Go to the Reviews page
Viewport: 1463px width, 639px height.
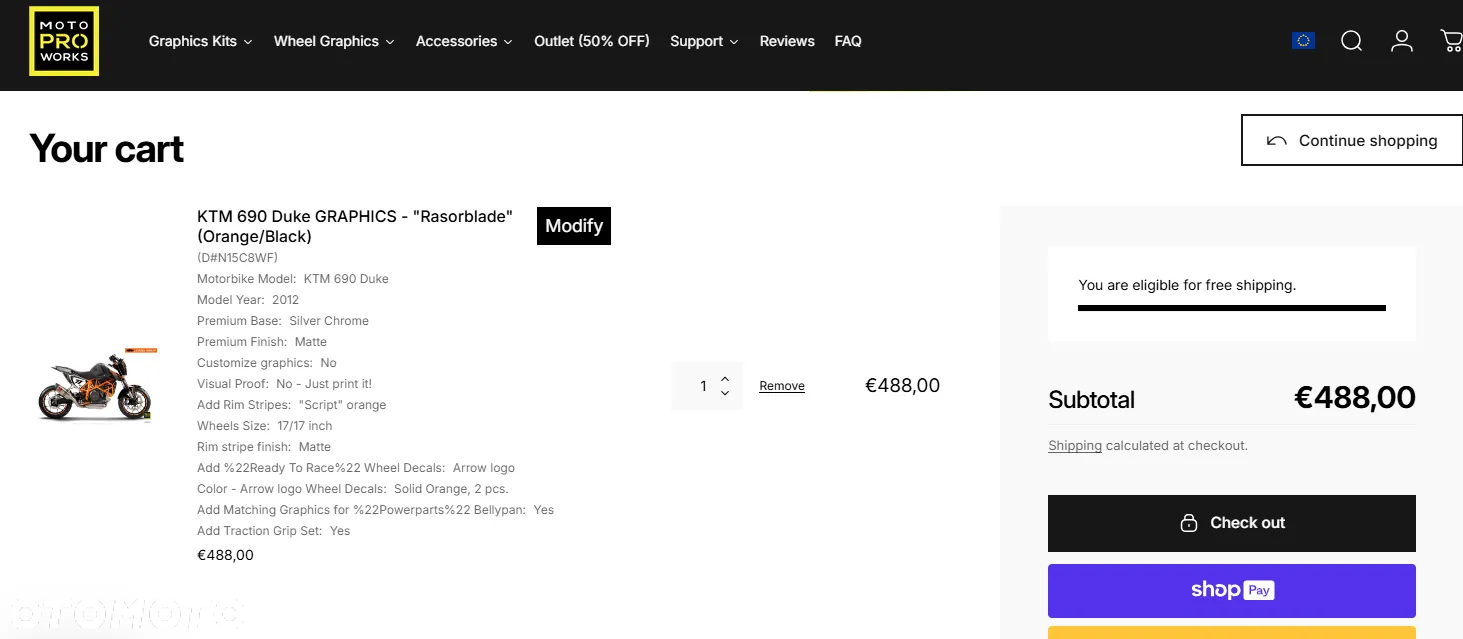pyautogui.click(x=787, y=41)
